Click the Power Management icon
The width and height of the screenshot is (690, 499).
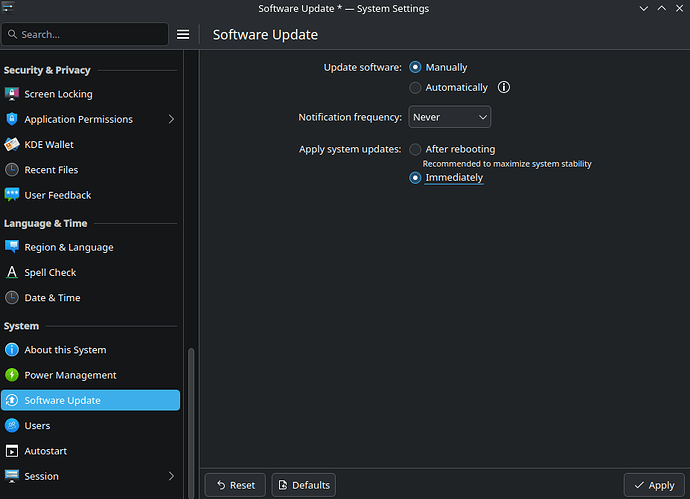pos(12,375)
